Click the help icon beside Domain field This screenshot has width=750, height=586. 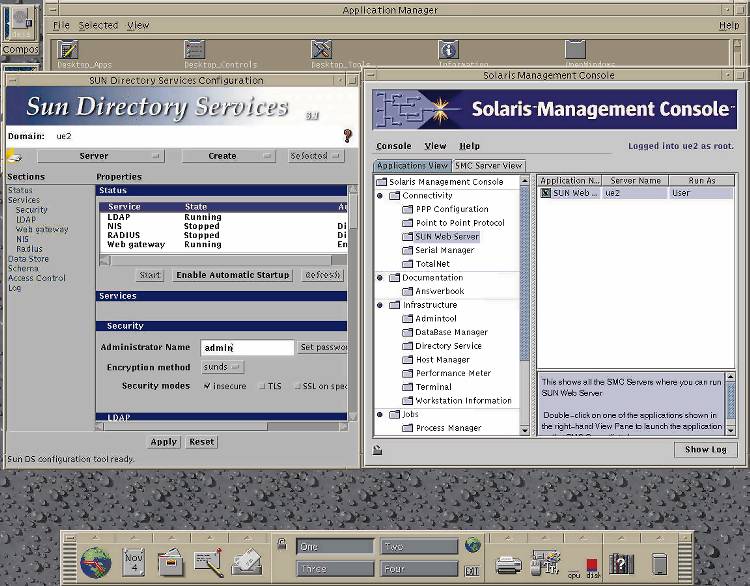point(348,135)
